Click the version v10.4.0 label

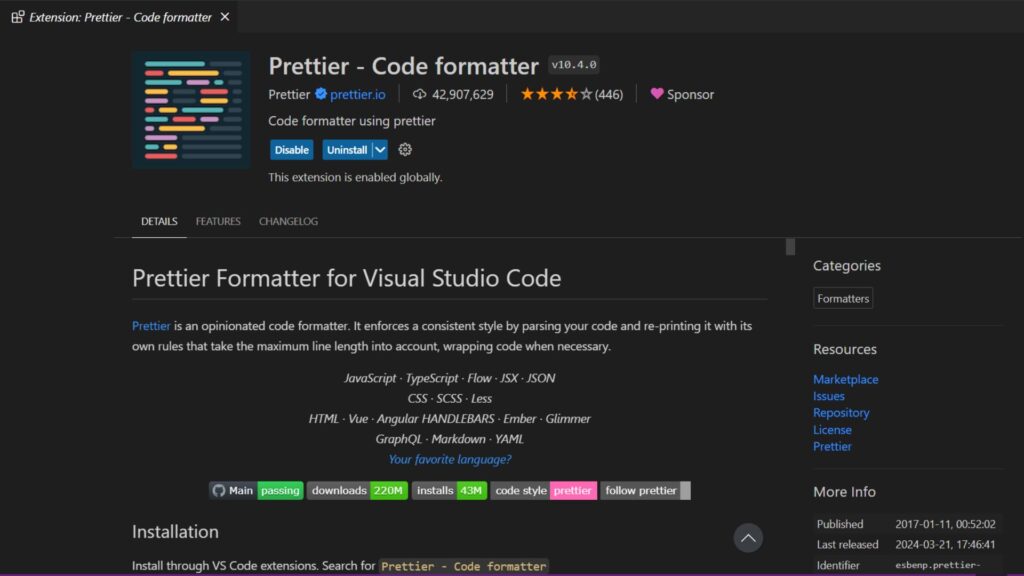tap(574, 65)
